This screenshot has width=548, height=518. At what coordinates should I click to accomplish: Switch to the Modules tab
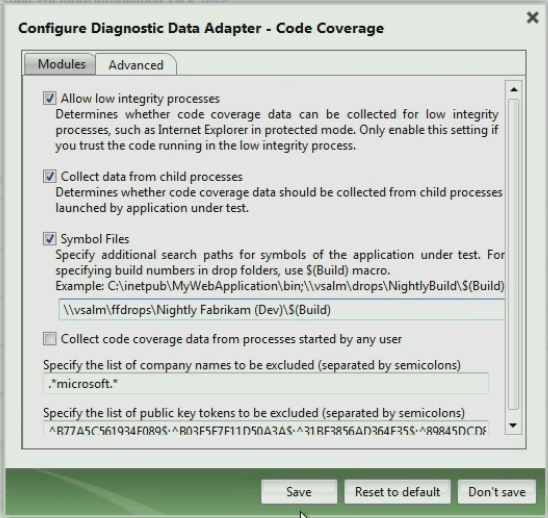[x=60, y=64]
